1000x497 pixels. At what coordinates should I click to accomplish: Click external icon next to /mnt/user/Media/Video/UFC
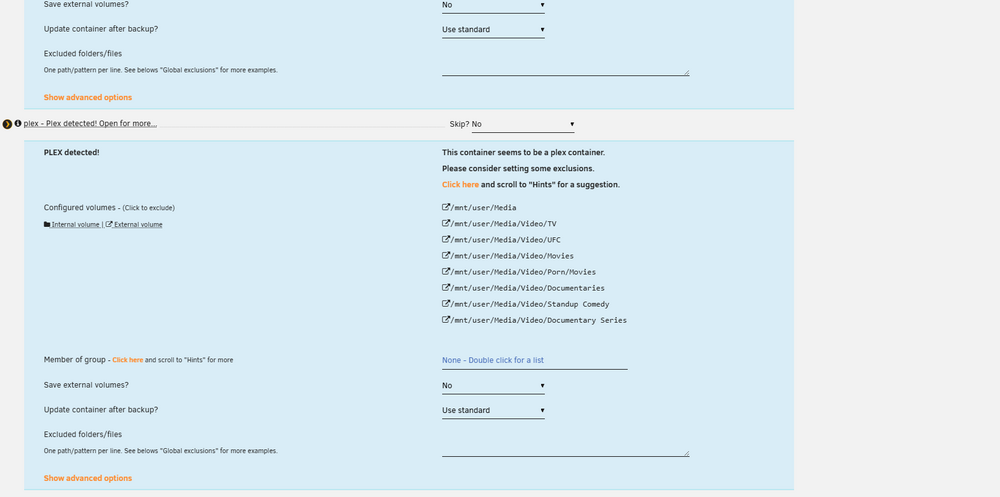pyautogui.click(x=446, y=239)
